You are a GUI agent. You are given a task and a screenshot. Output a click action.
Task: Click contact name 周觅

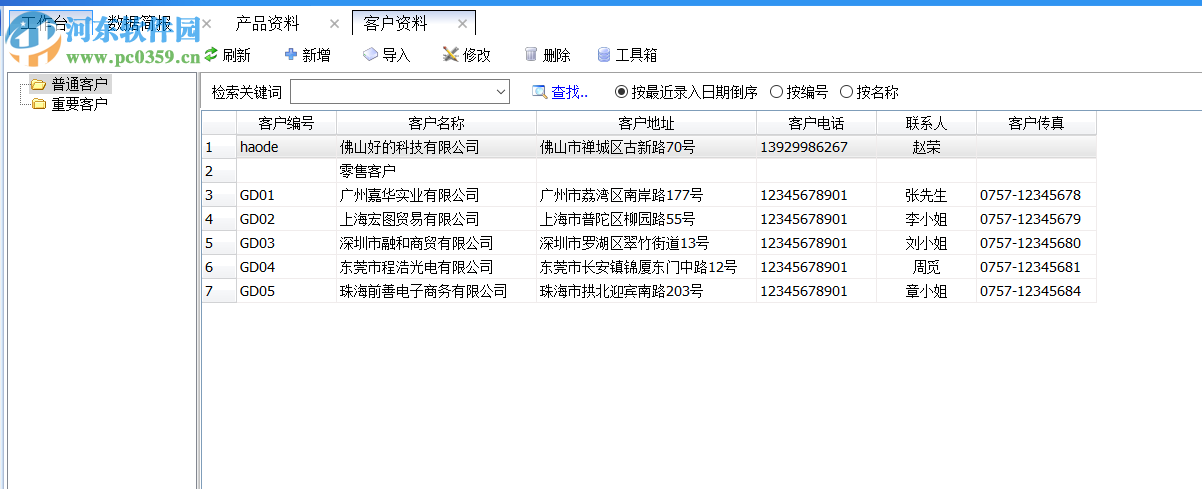click(926, 267)
